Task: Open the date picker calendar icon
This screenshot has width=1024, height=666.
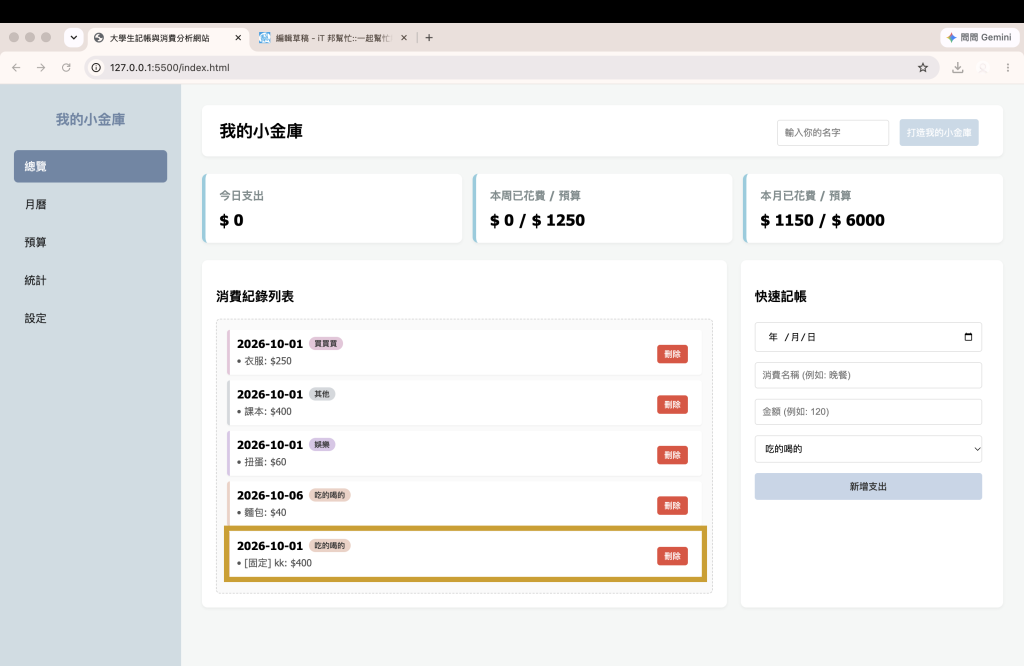Action: [968, 337]
